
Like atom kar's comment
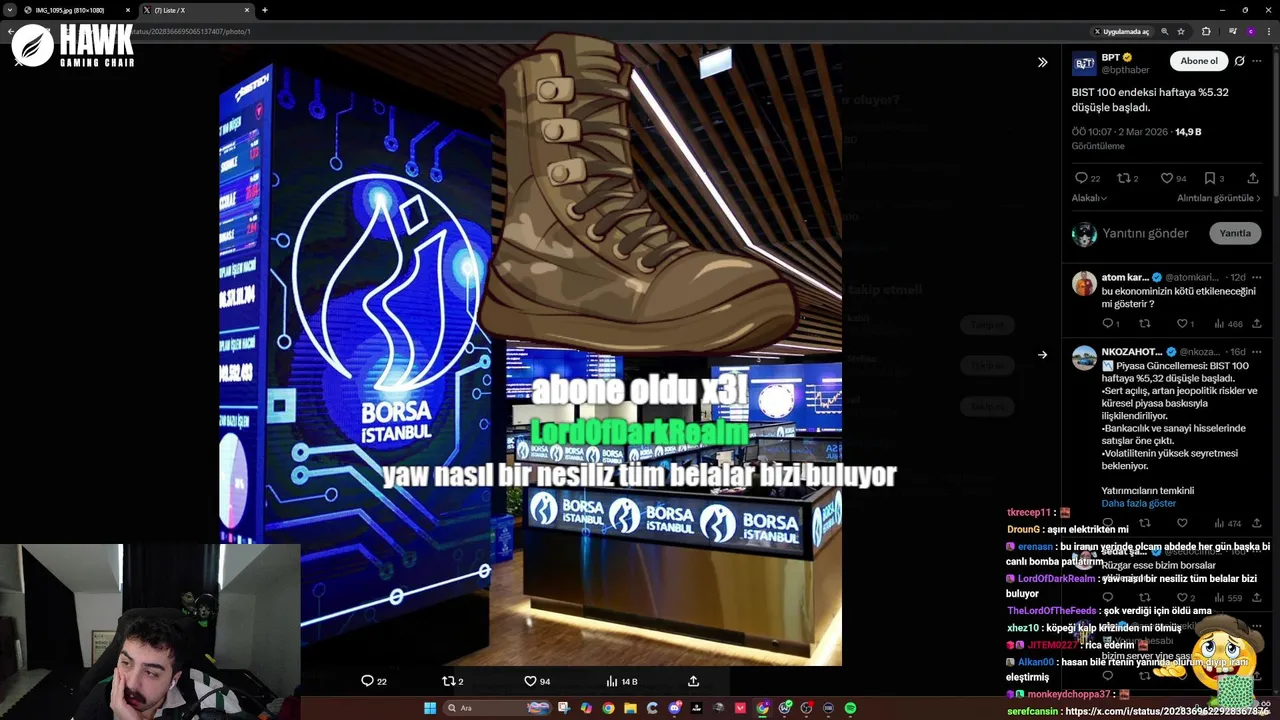tap(1182, 323)
